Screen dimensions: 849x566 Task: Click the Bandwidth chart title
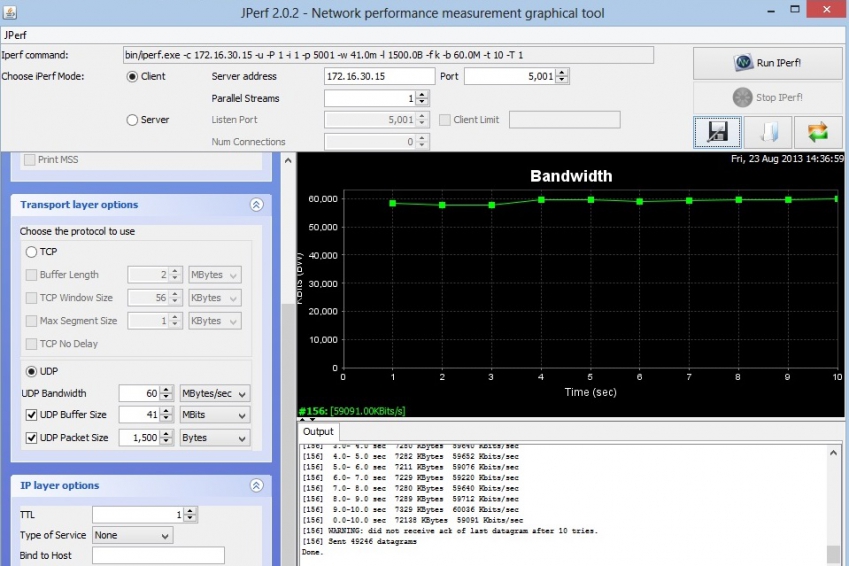pos(571,176)
